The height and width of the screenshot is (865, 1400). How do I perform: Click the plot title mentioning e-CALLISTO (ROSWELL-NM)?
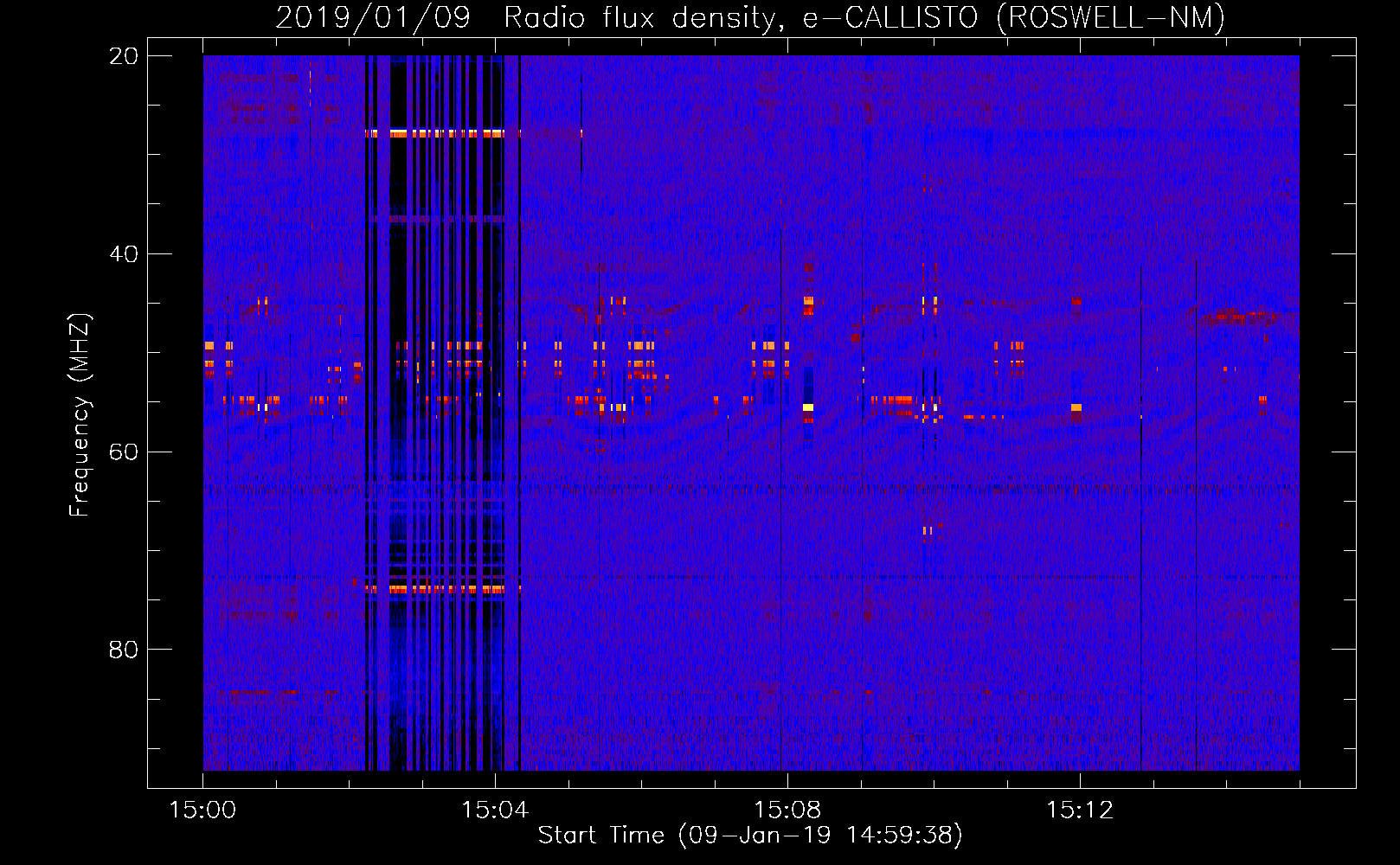point(750,17)
